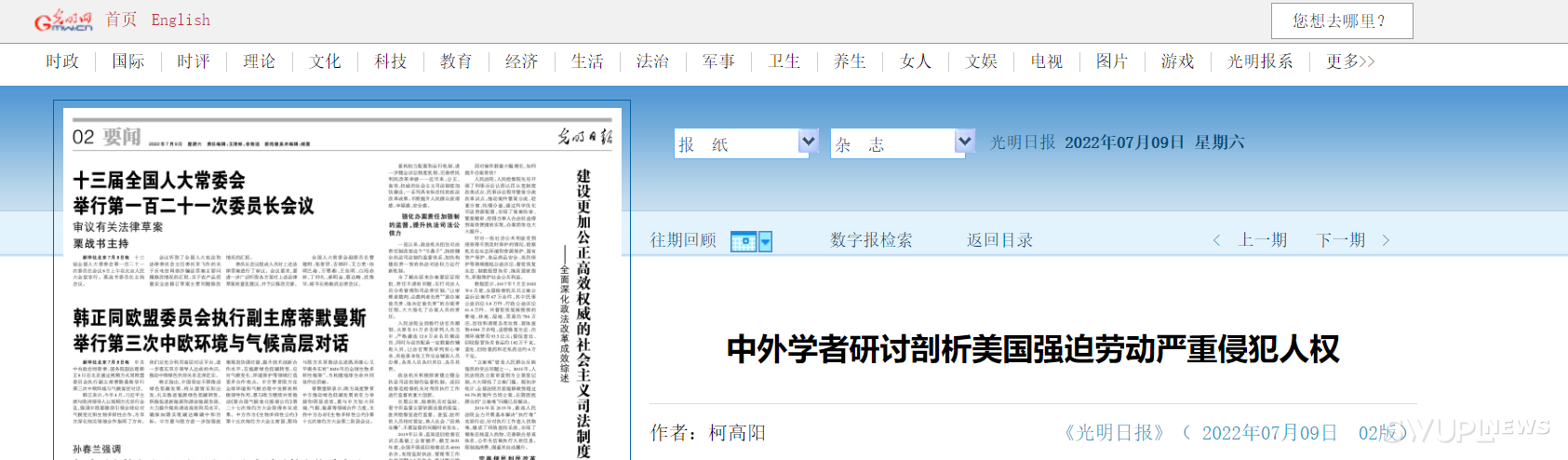This screenshot has height=460, width=1568.
Task: Open the 法治 channel
Action: [653, 61]
